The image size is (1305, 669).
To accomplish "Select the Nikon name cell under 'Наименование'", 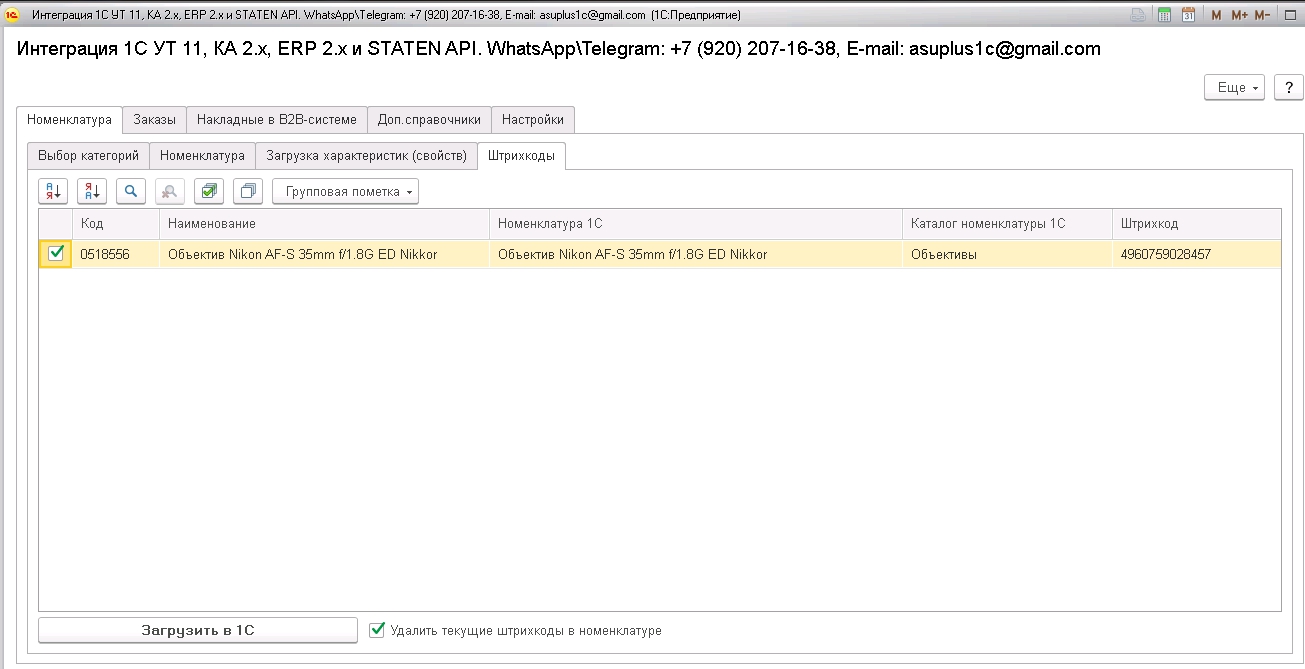I will coord(324,254).
